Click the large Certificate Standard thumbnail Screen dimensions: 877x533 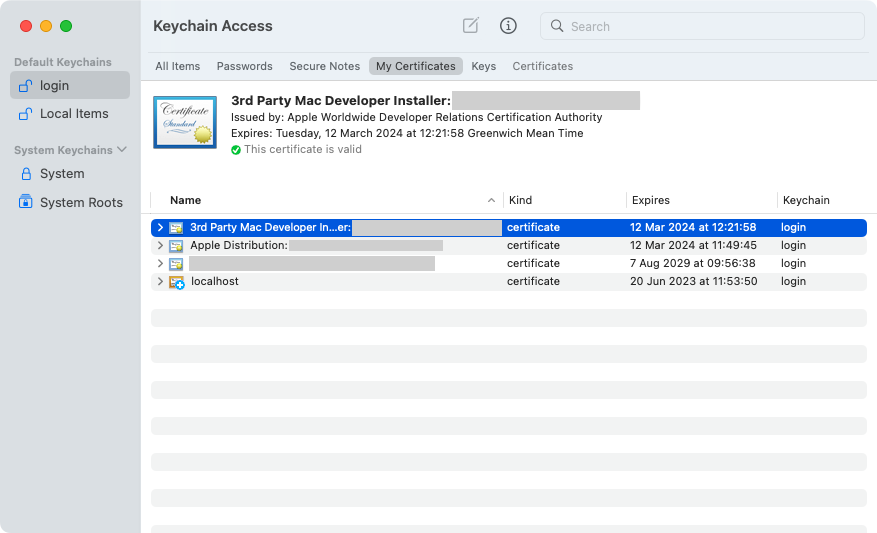point(185,122)
